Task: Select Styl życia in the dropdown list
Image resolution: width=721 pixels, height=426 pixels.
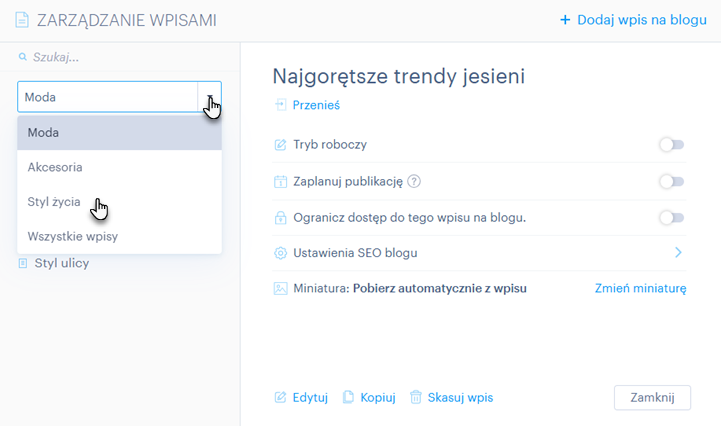Action: pyautogui.click(x=120, y=201)
